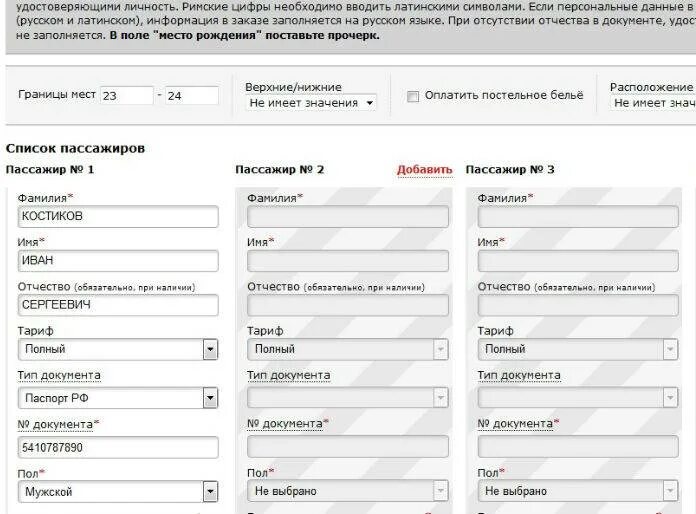Screen dimensions: 696x514
Task: Click passenger 3 '№ документа' label
Action: tap(515, 423)
